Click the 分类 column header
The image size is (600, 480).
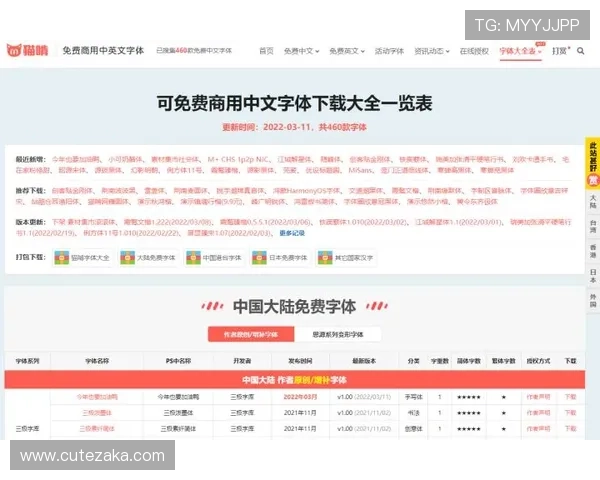pos(413,361)
